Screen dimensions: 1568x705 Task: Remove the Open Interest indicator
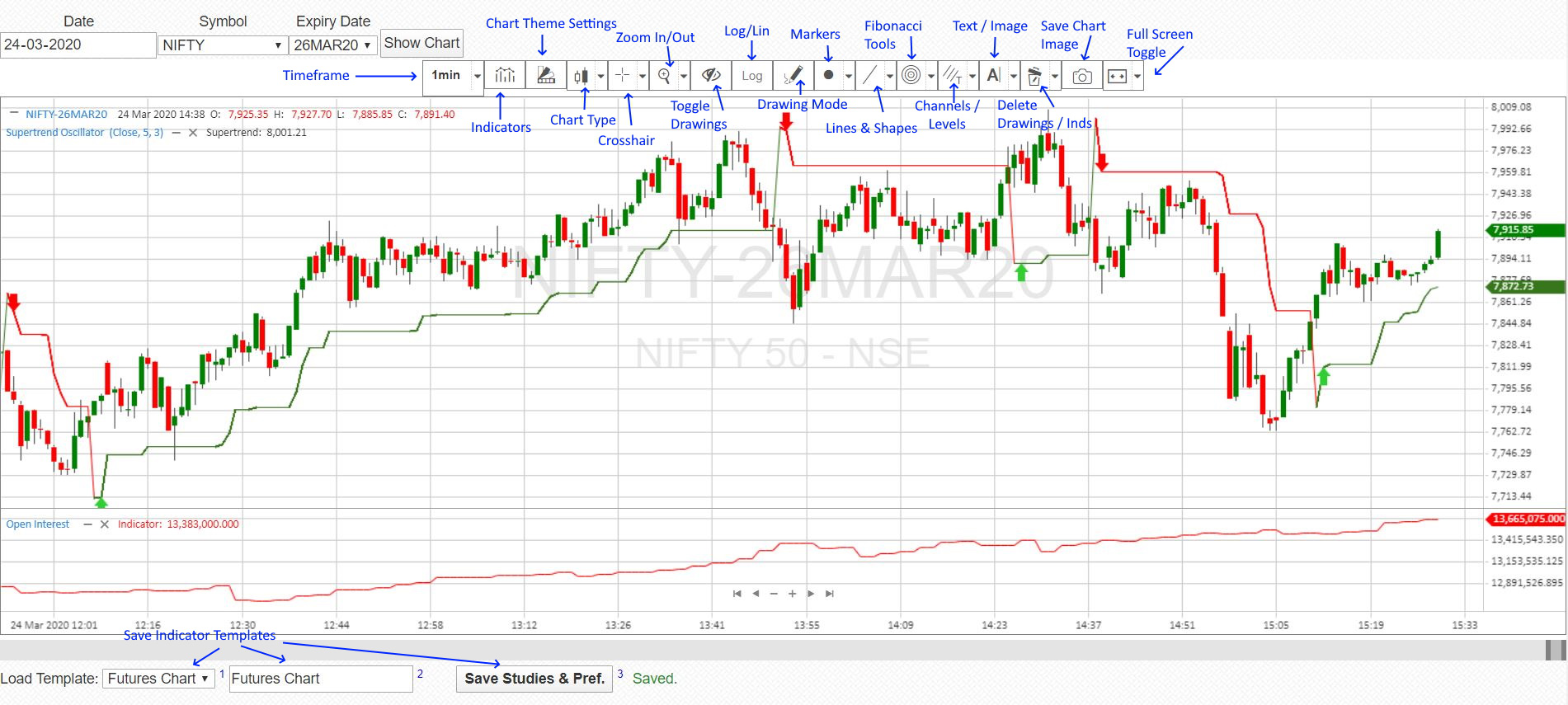(x=105, y=524)
